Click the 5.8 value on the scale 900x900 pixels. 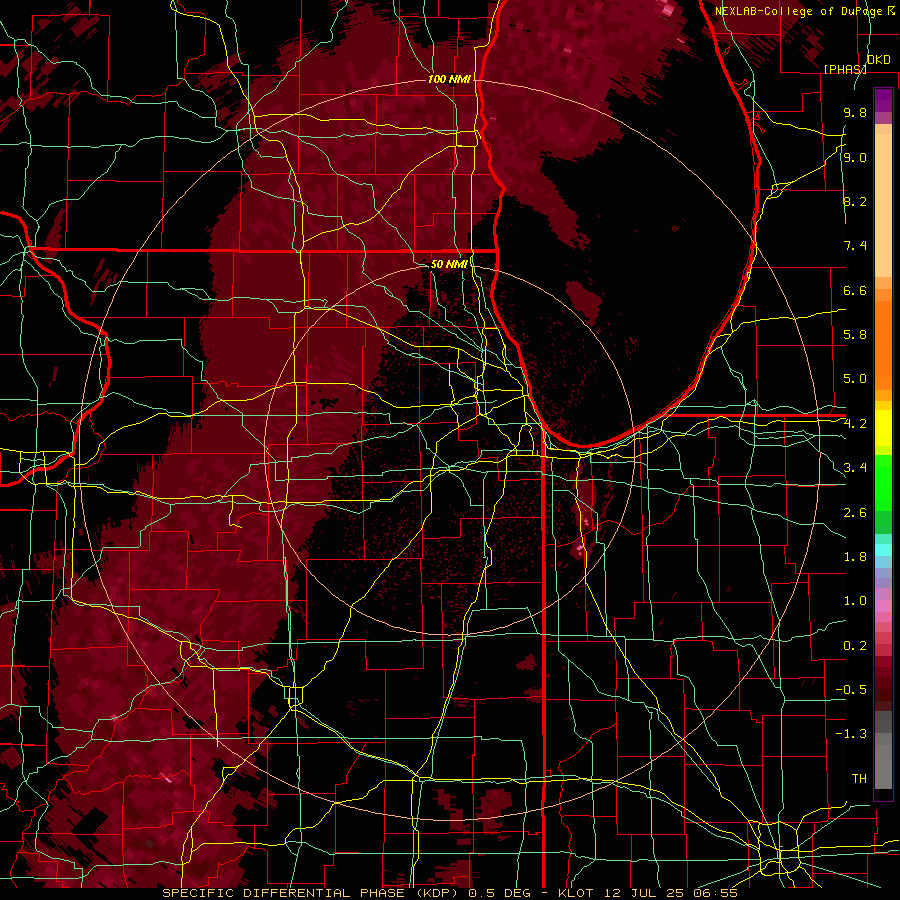click(x=855, y=334)
